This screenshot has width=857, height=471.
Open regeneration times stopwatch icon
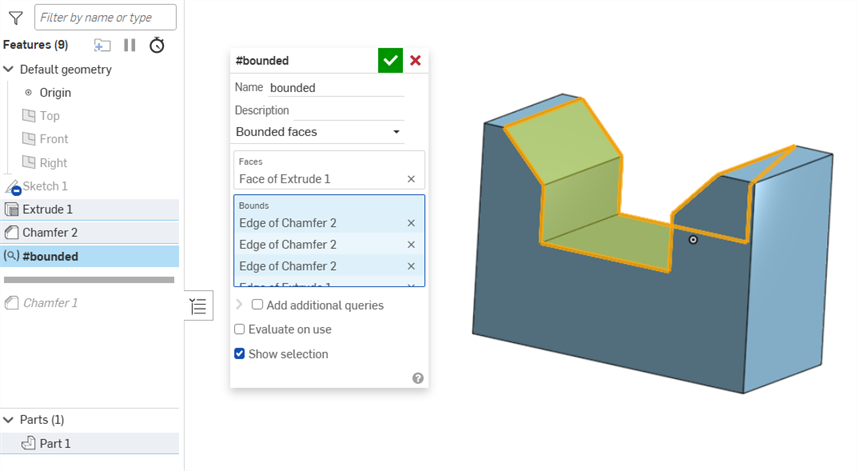tap(157, 45)
